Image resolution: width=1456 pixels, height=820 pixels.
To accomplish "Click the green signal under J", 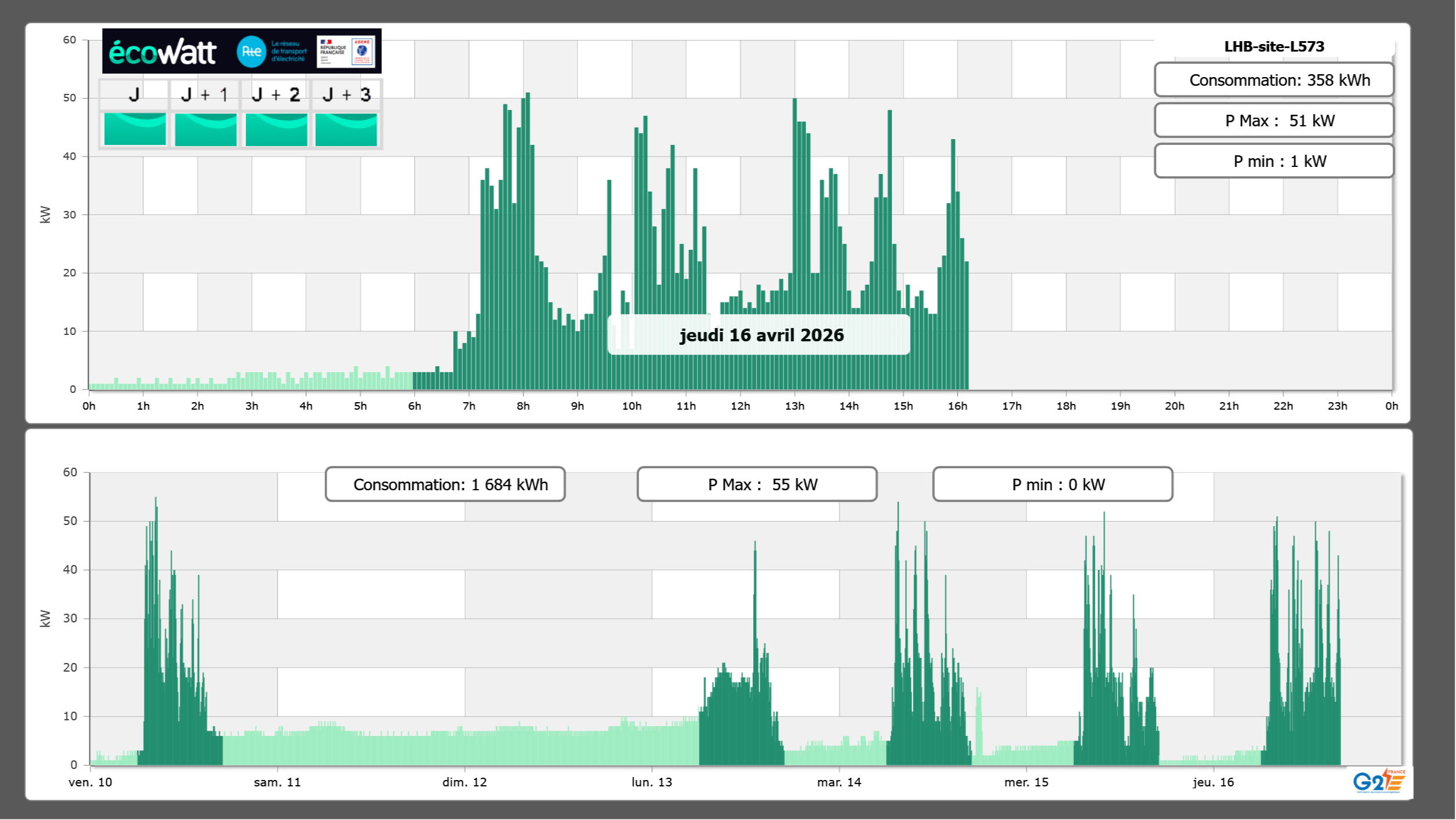I will pos(135,129).
